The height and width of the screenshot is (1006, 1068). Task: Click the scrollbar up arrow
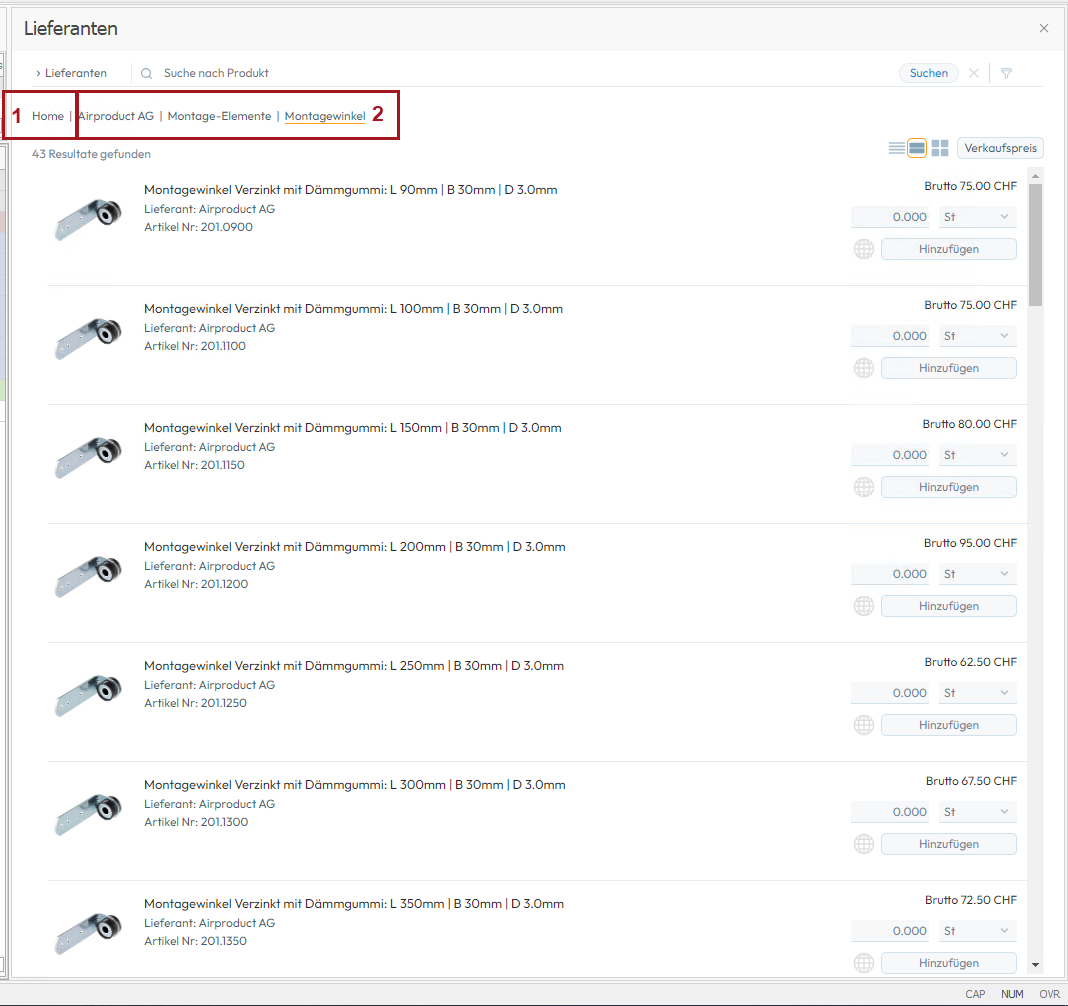[x=1035, y=176]
